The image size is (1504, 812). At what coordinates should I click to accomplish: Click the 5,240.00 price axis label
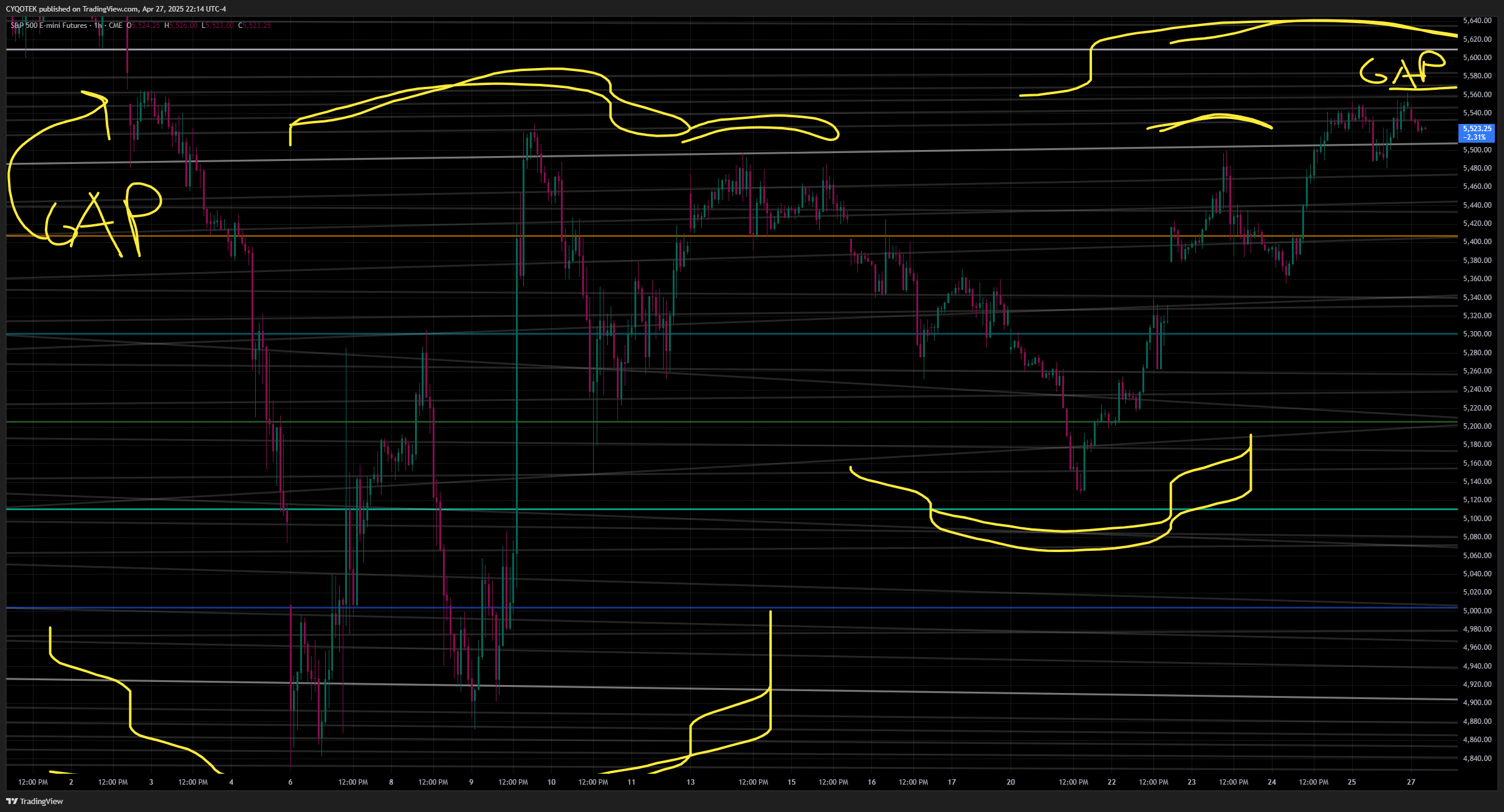[1477, 389]
